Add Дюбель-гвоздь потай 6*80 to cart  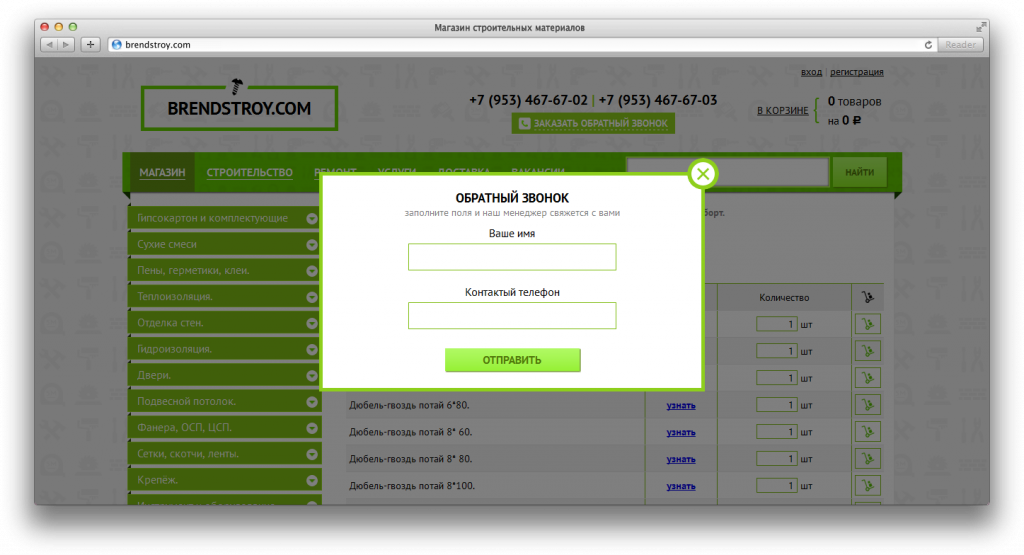pos(867,405)
